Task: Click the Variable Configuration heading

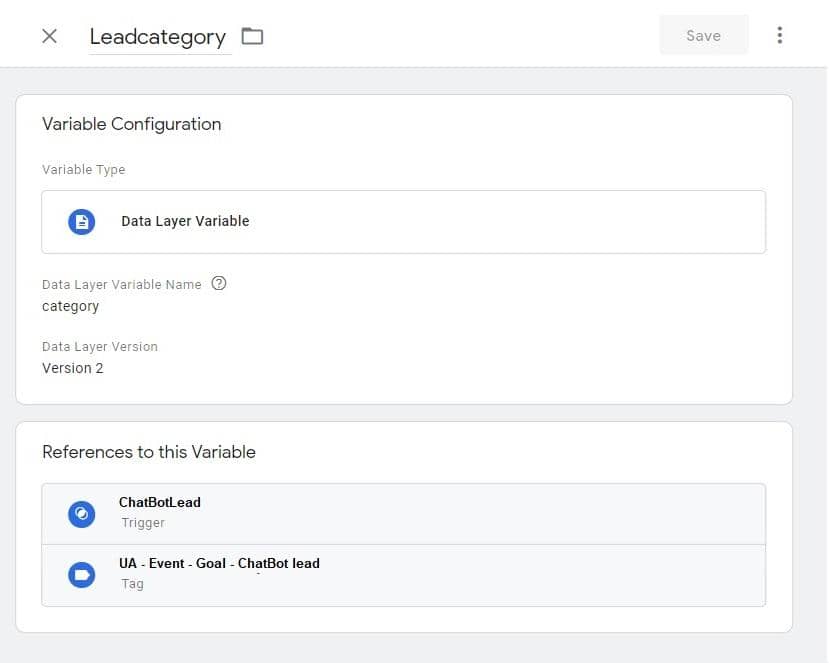Action: (x=132, y=124)
